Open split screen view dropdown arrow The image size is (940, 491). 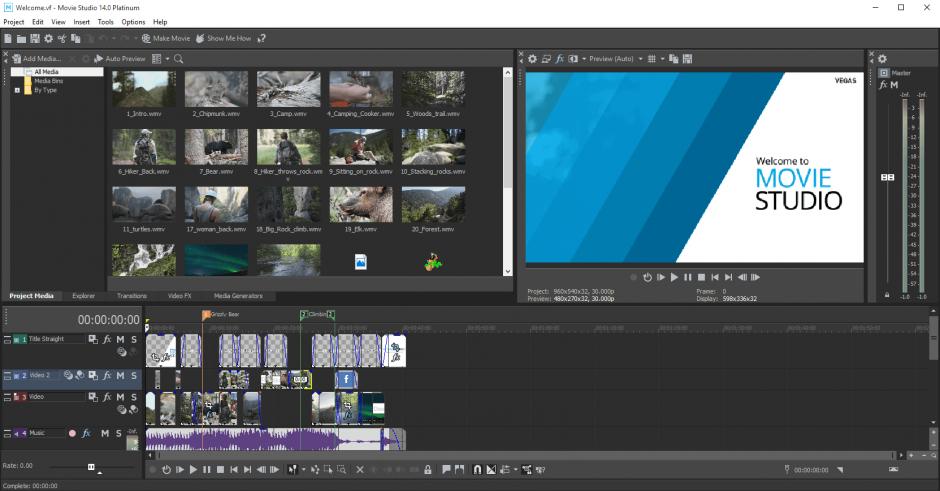(584, 59)
